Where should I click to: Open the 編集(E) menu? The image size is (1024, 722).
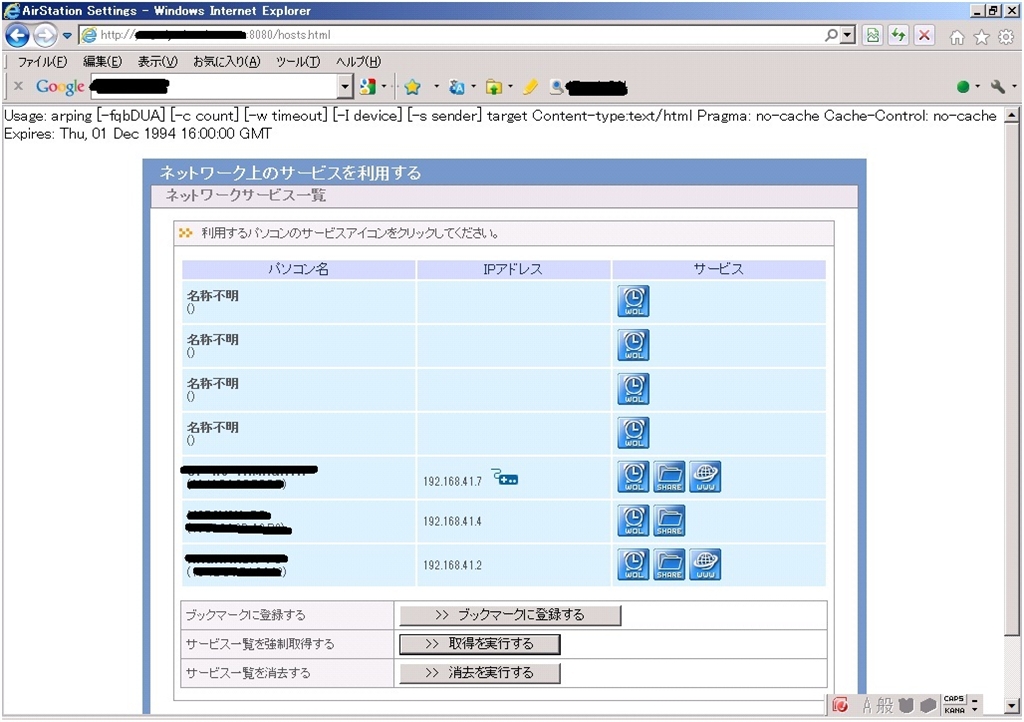point(103,62)
